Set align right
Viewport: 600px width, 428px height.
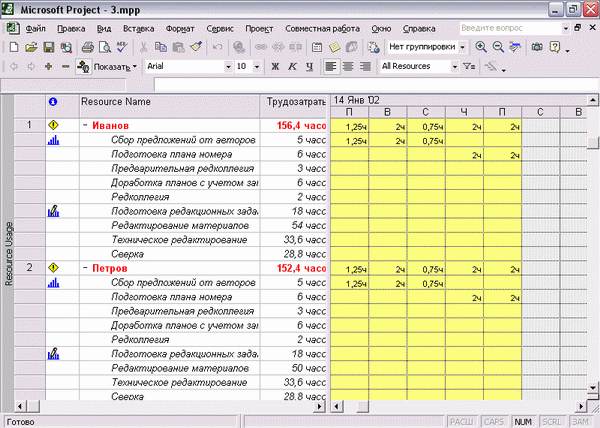click(x=365, y=67)
